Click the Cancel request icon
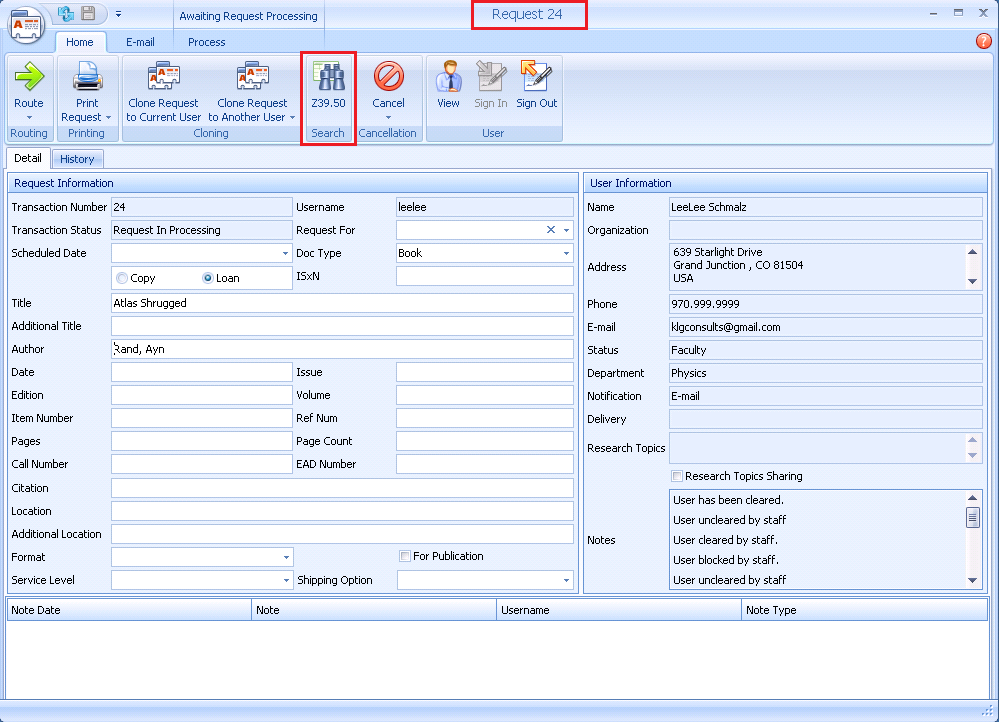Screen dimensions: 999x722 pyautogui.click(x=388, y=77)
